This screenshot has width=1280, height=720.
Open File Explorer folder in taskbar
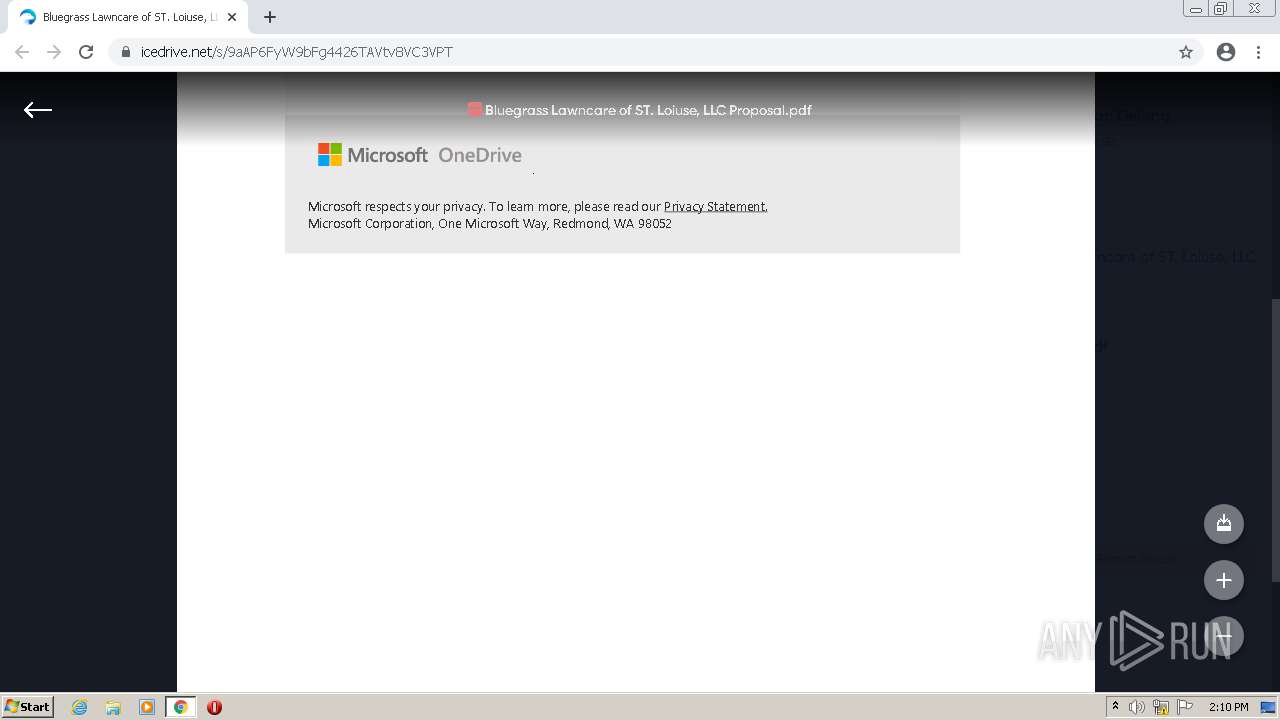(113, 707)
